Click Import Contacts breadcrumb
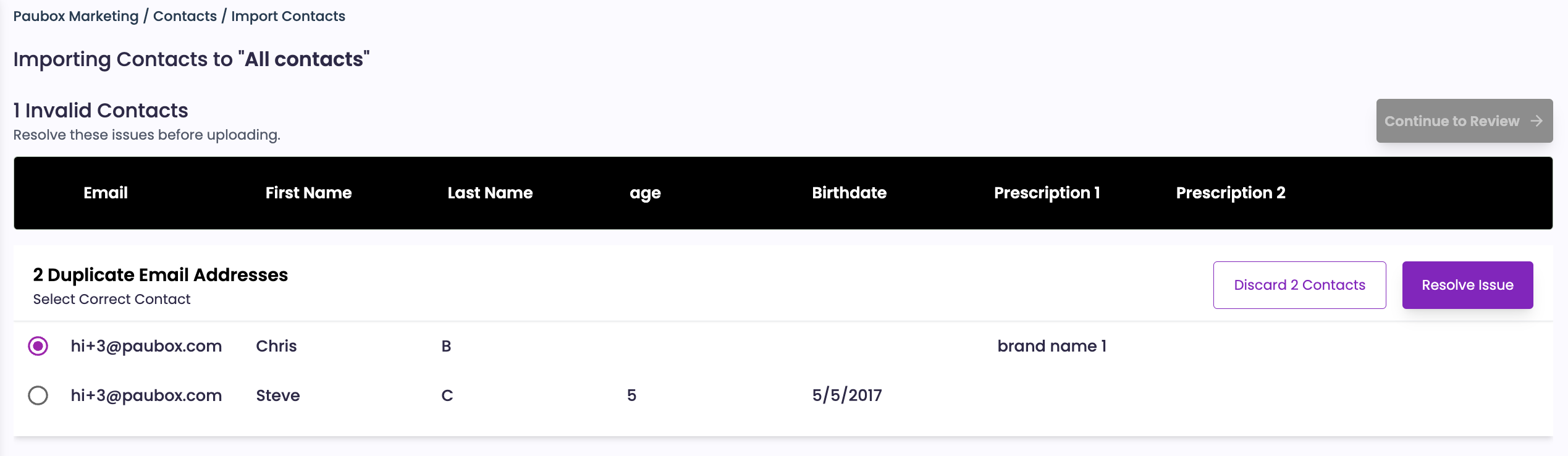This screenshot has height=456, width=1568. tap(288, 16)
